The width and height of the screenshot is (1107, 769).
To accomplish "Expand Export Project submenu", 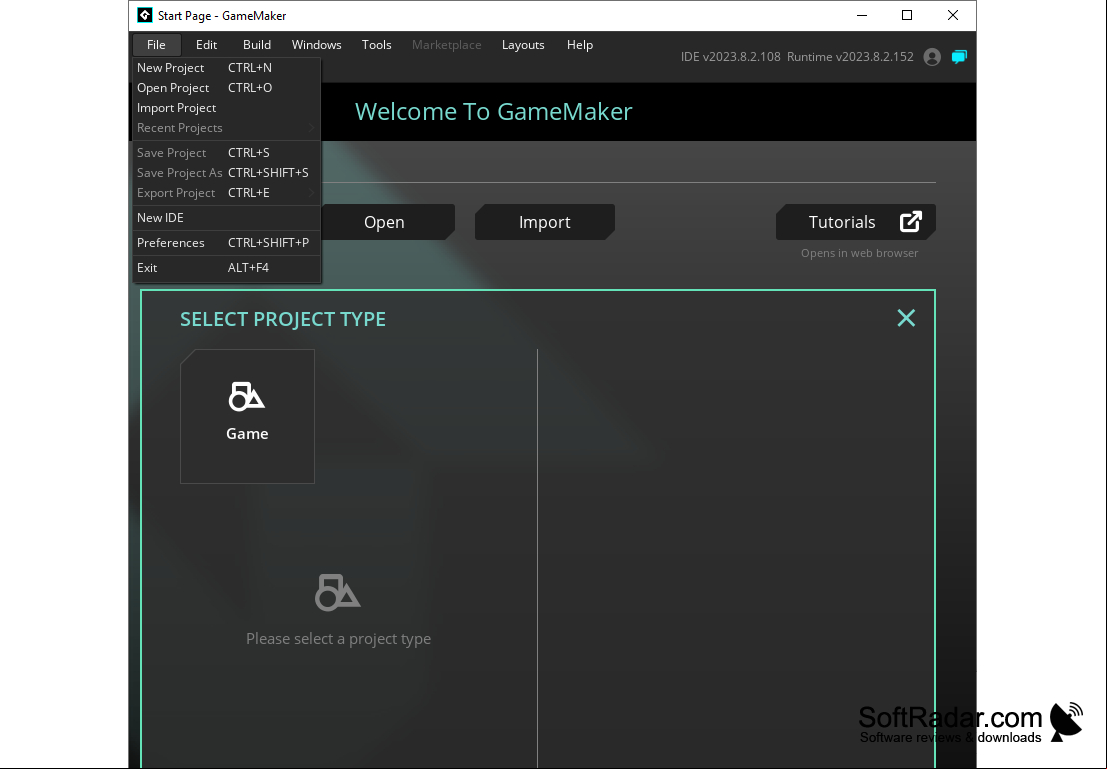I will pos(227,193).
